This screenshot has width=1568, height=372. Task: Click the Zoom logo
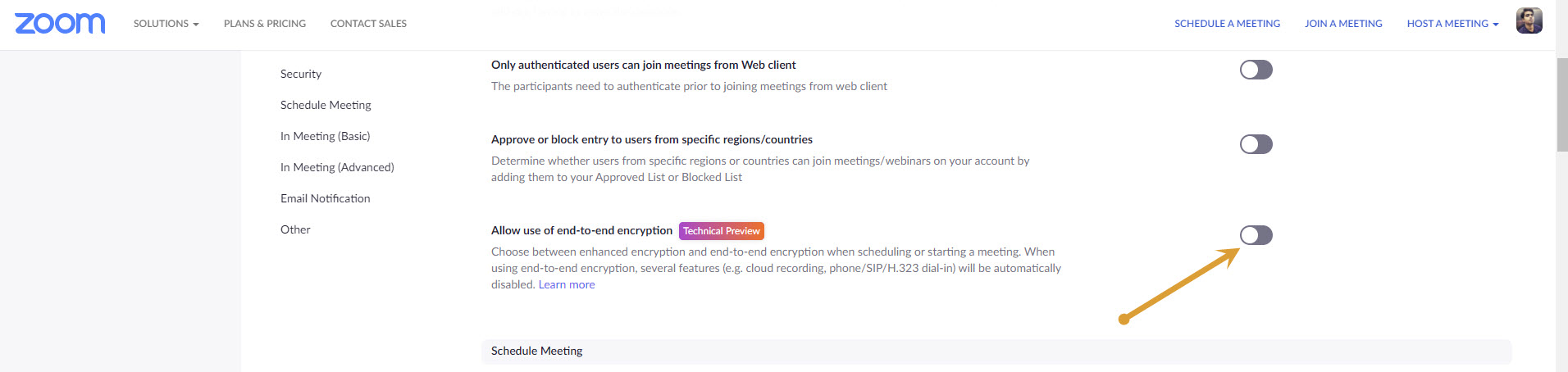(x=60, y=23)
